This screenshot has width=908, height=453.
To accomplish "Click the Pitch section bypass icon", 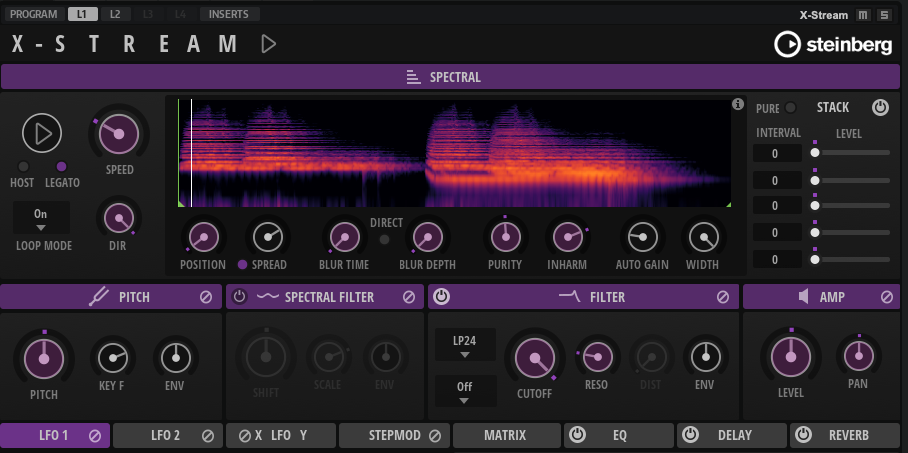I will (206, 297).
